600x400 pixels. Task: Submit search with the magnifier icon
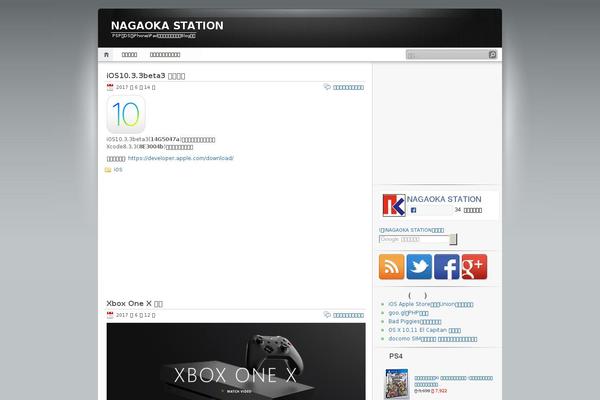pos(493,55)
